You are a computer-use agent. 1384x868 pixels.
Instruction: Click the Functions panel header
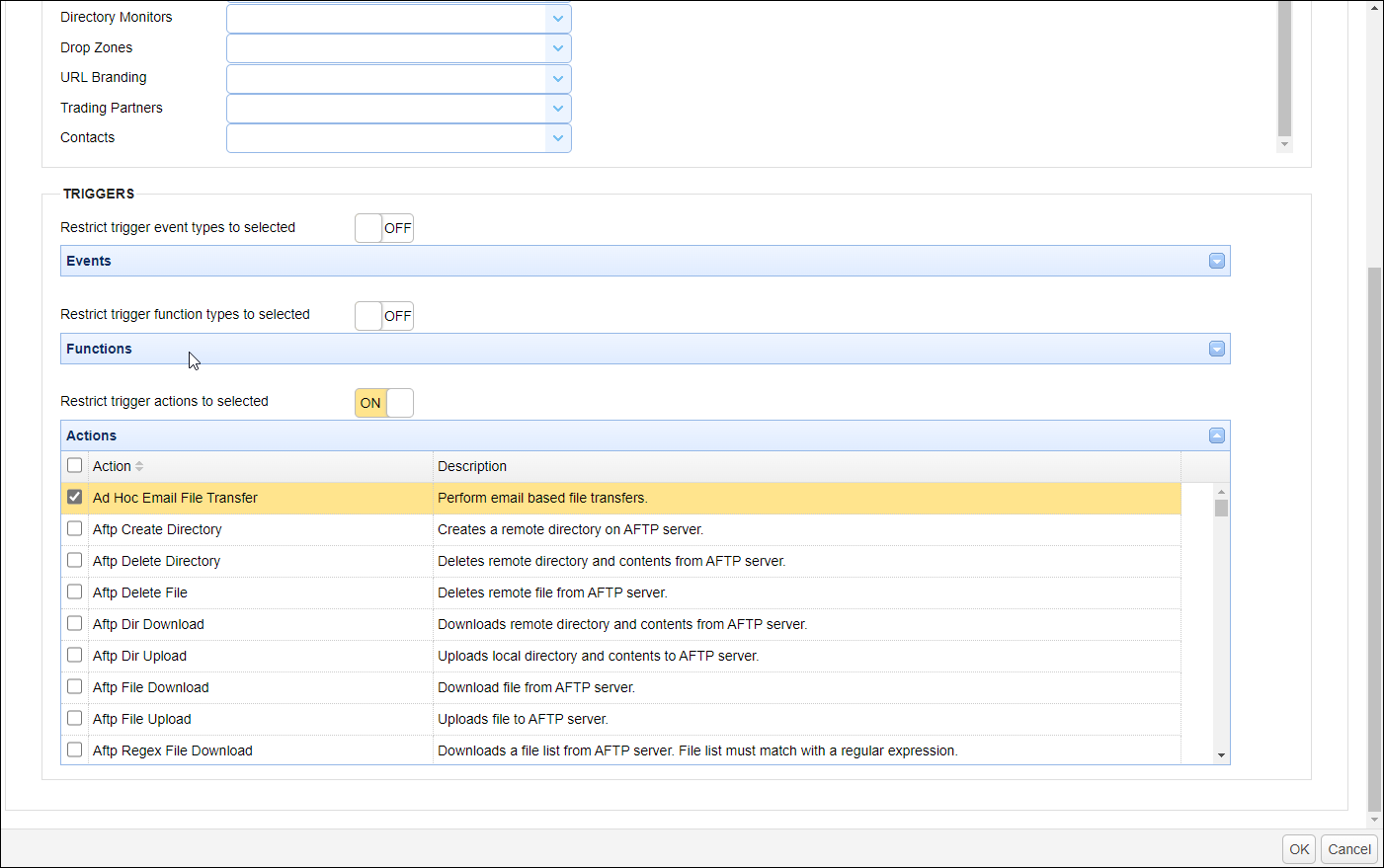pos(645,349)
